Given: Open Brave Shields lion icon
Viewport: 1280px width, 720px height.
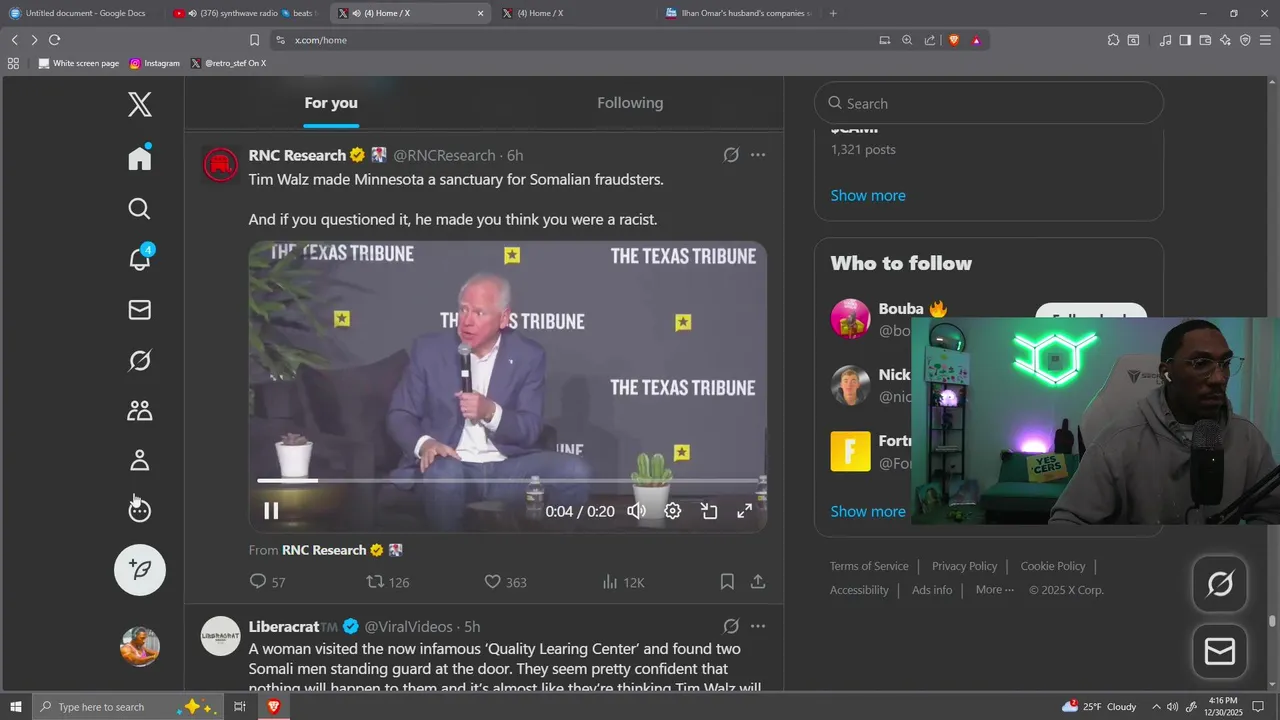Looking at the screenshot, I should point(953,40).
